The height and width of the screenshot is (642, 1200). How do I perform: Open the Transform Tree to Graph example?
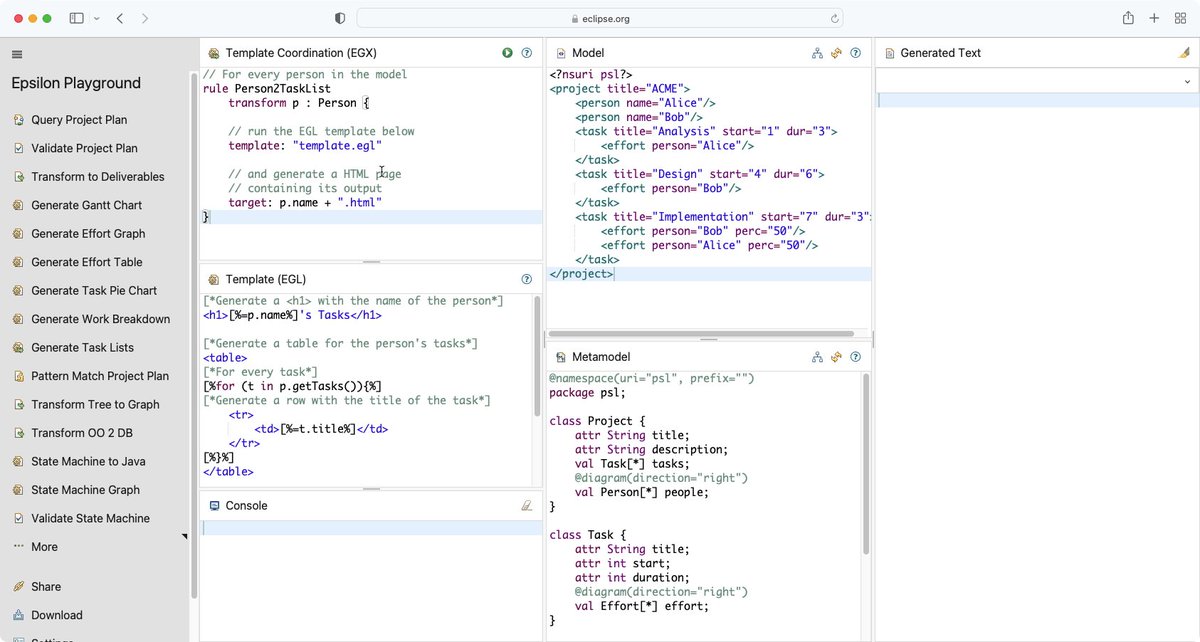[x=95, y=405]
